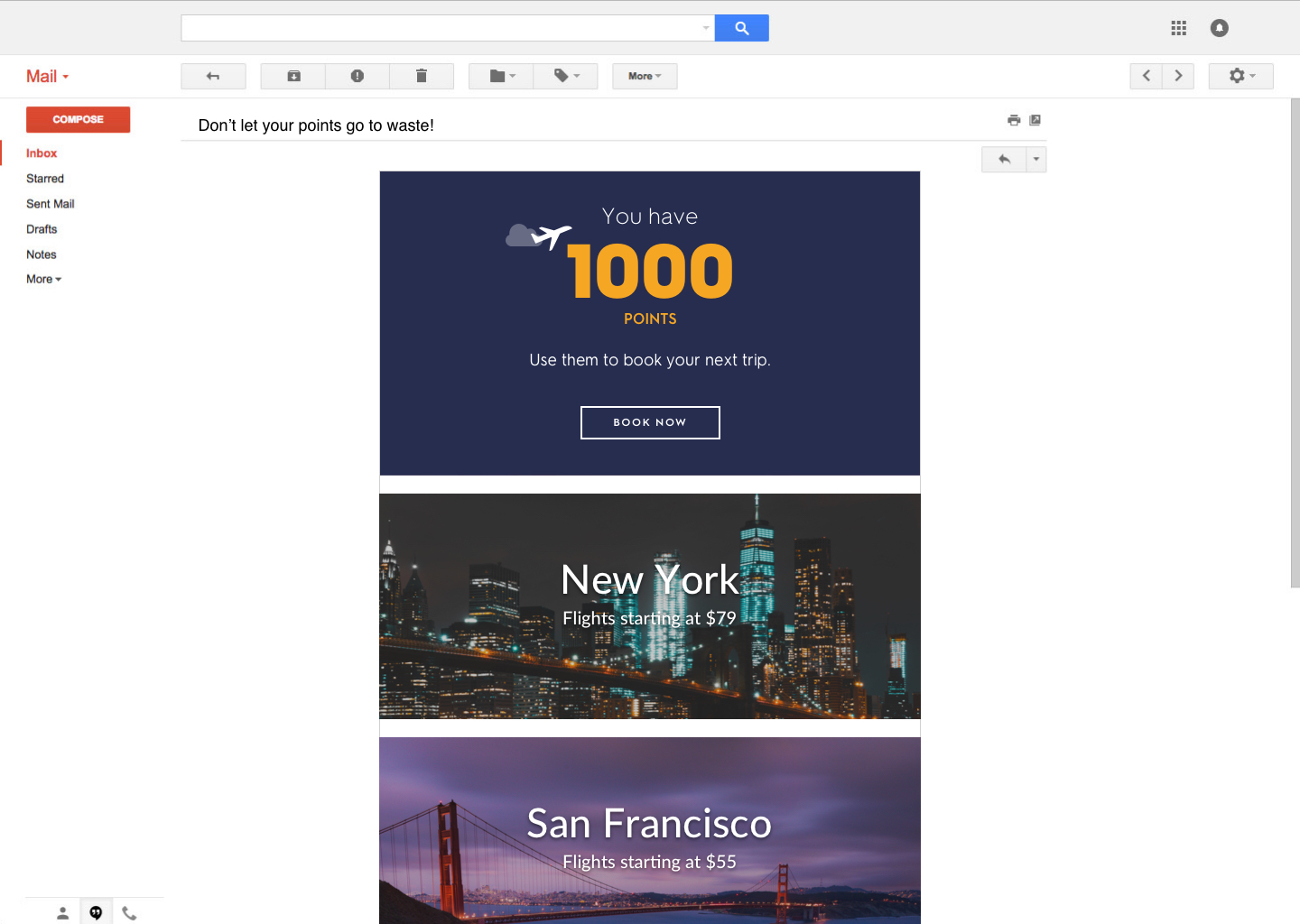1300x924 pixels.
Task: Open the San Francisco flights banner
Action: click(650, 830)
